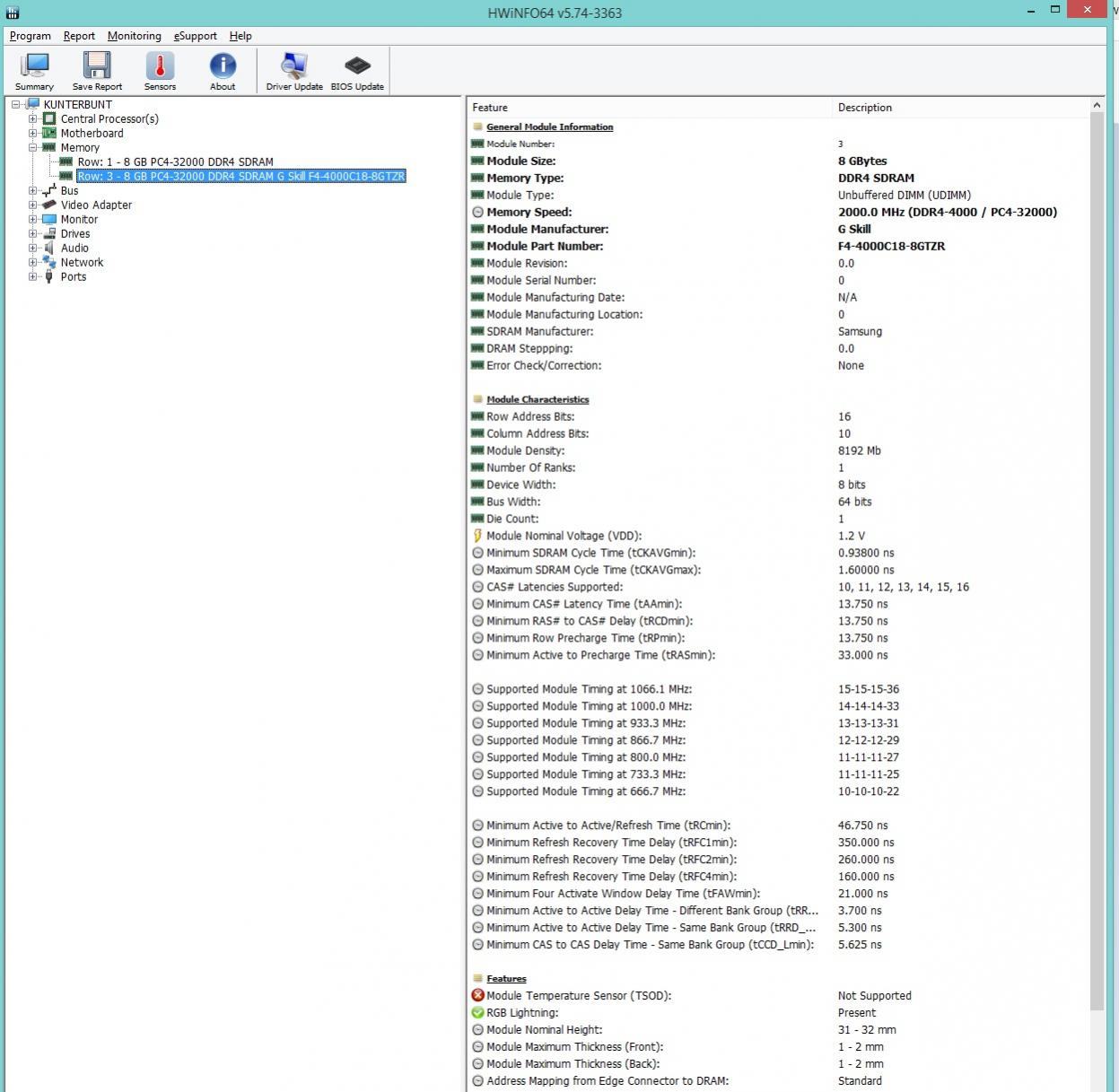Select the Error Check/Correction row
This screenshot has height=1092, width=1119.
coord(778,365)
